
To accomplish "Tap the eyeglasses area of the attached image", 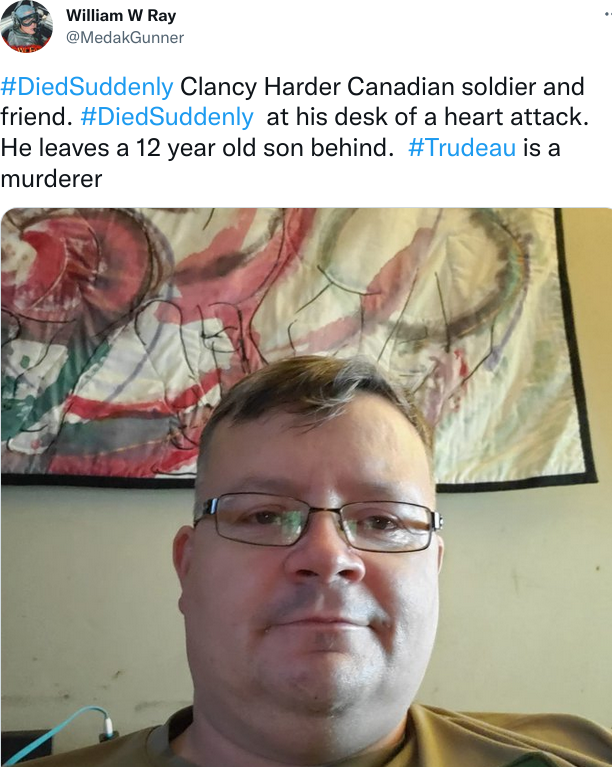I will [x=318, y=522].
